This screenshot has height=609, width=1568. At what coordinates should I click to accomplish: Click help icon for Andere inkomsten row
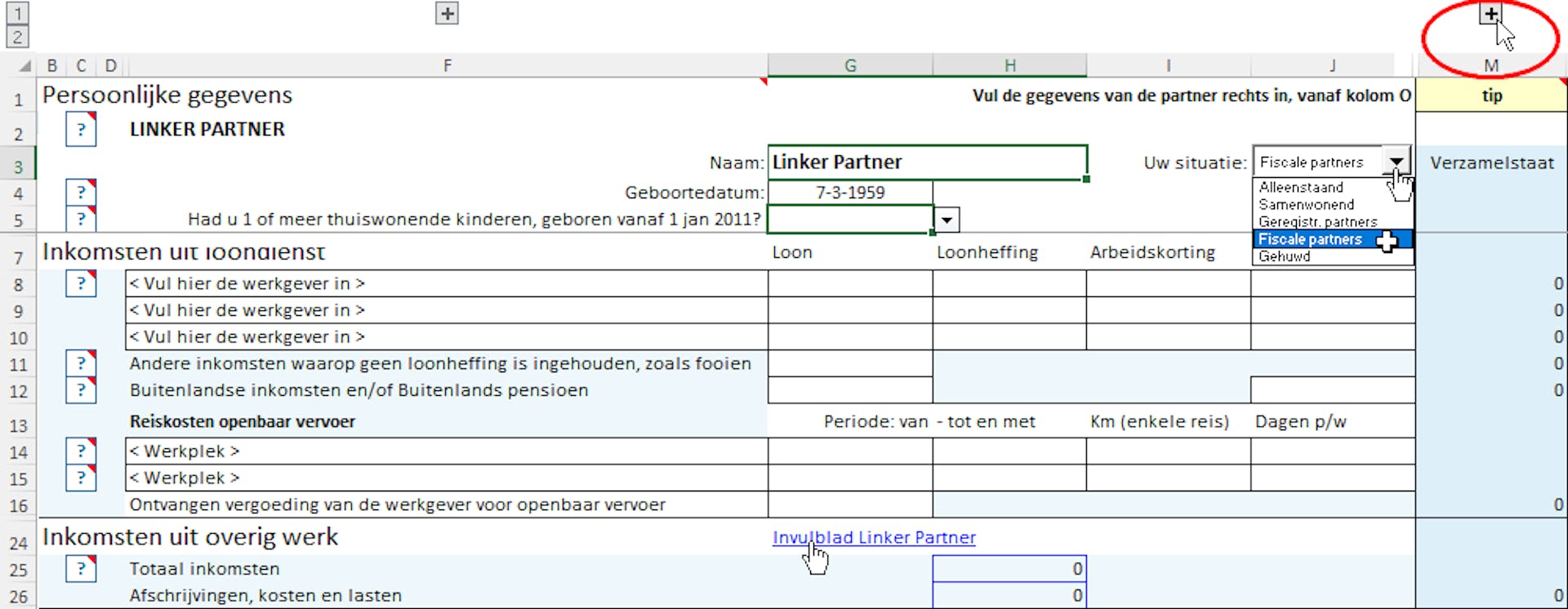pyautogui.click(x=81, y=363)
